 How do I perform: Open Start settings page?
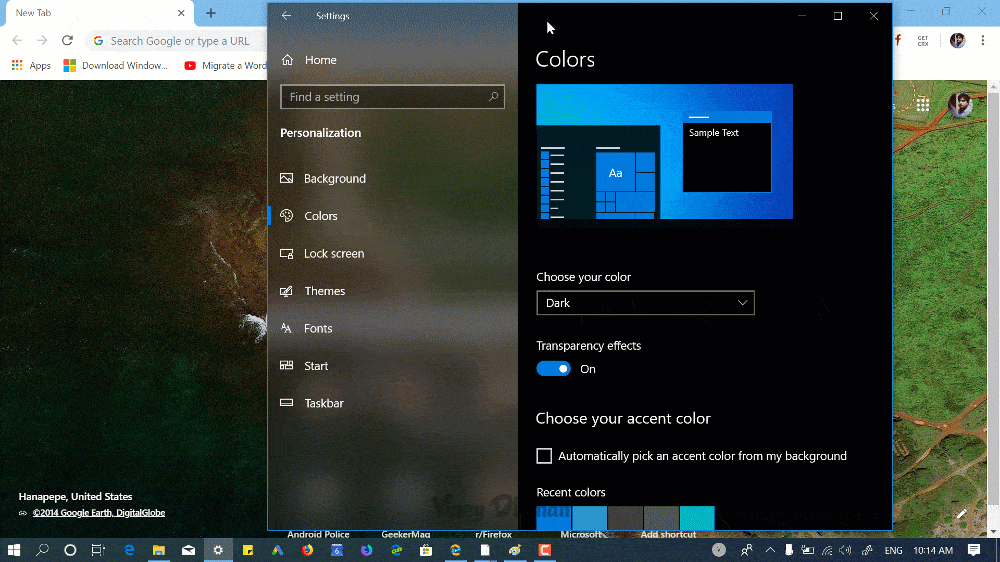pyautogui.click(x=304, y=366)
